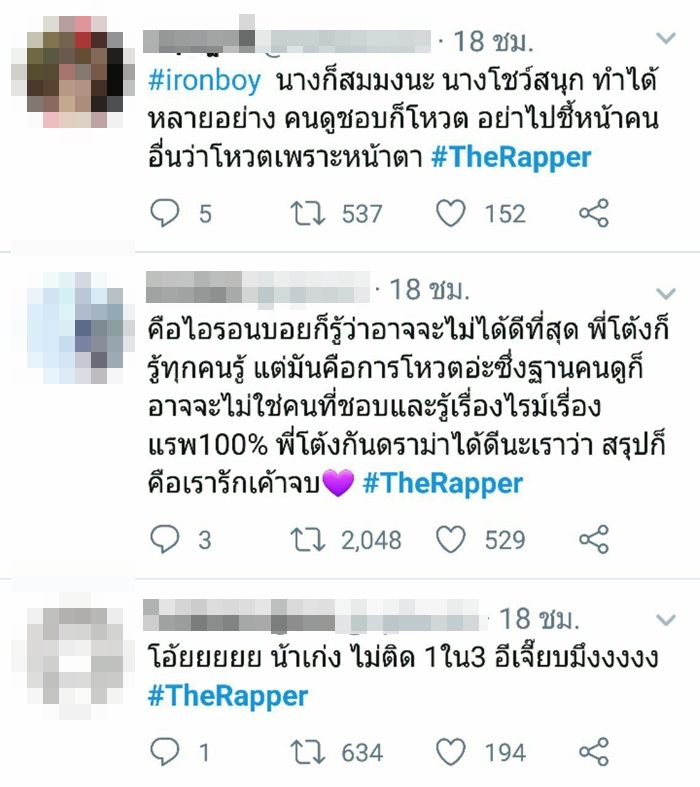The image size is (700, 787).
Task: Expand options chevron on first tweet
Action: point(666,38)
